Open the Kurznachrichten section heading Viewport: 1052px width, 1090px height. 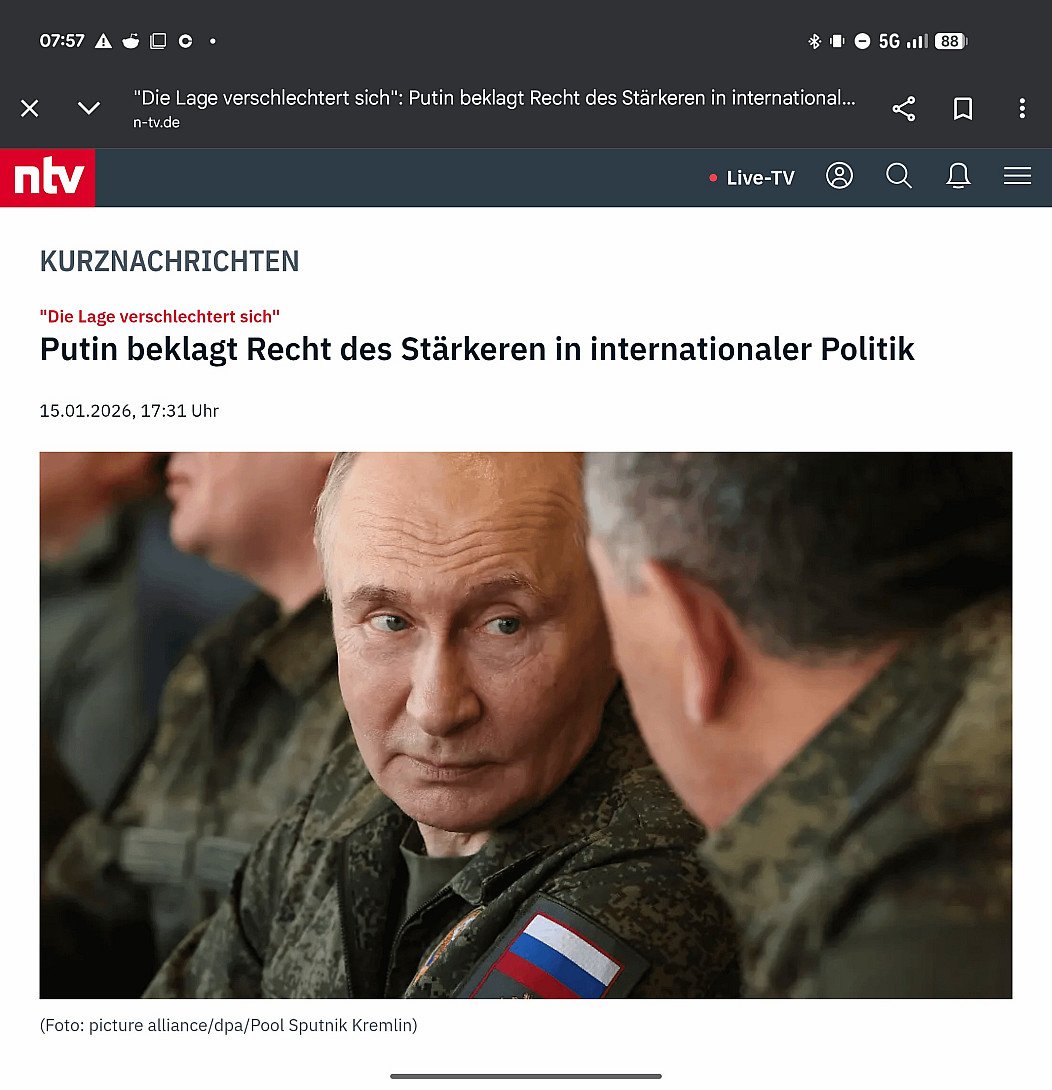[169, 261]
